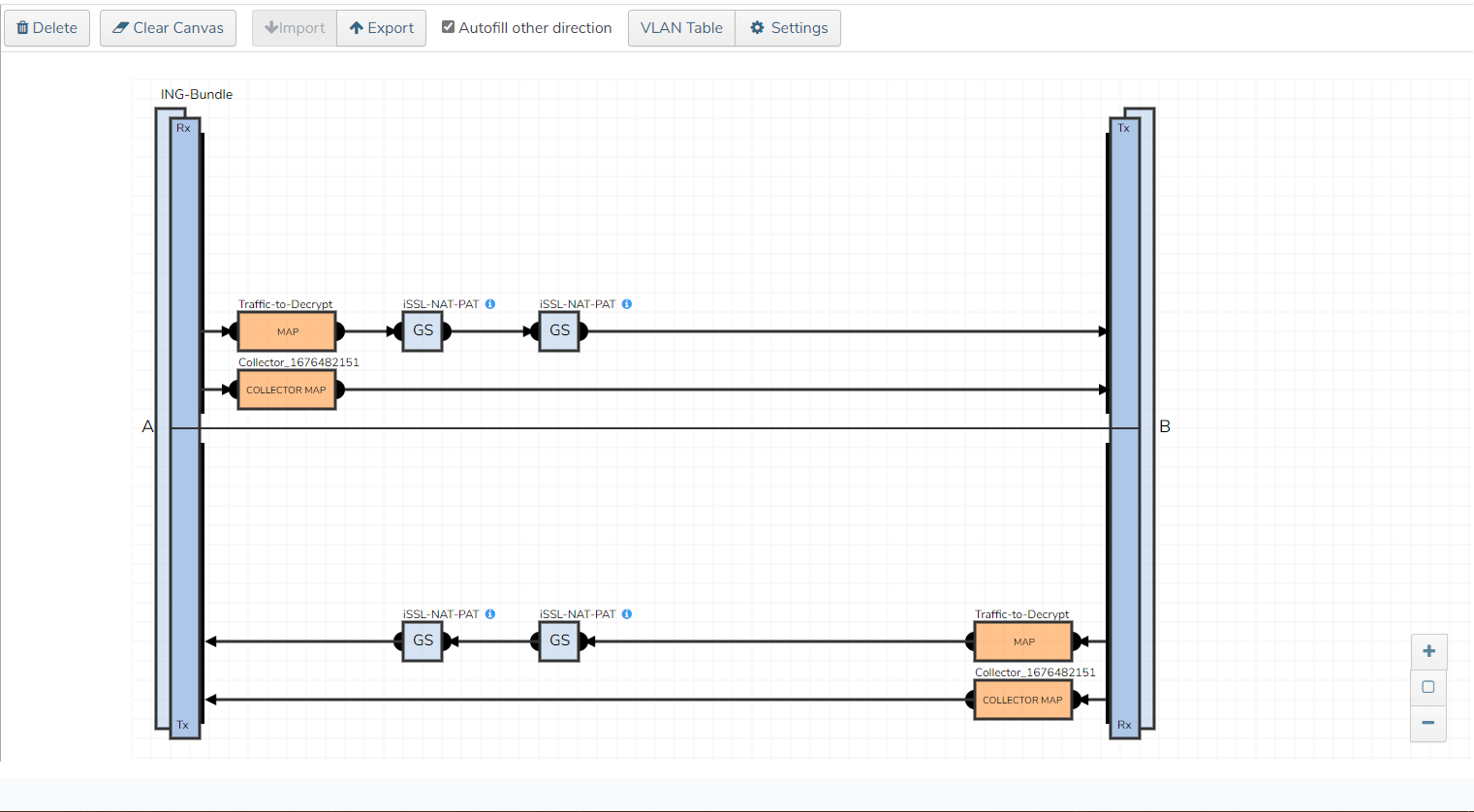
Task: Click the Rx label on side B
Action: 1124,725
